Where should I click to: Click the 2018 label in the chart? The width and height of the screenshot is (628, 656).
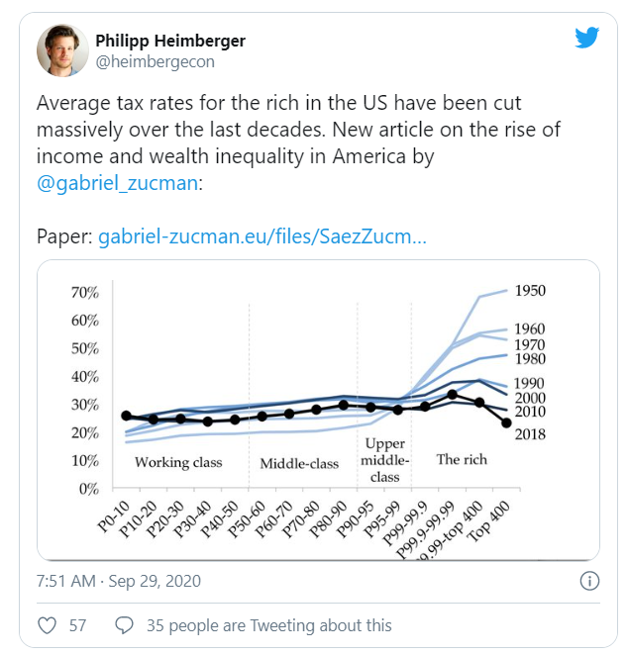530,433
